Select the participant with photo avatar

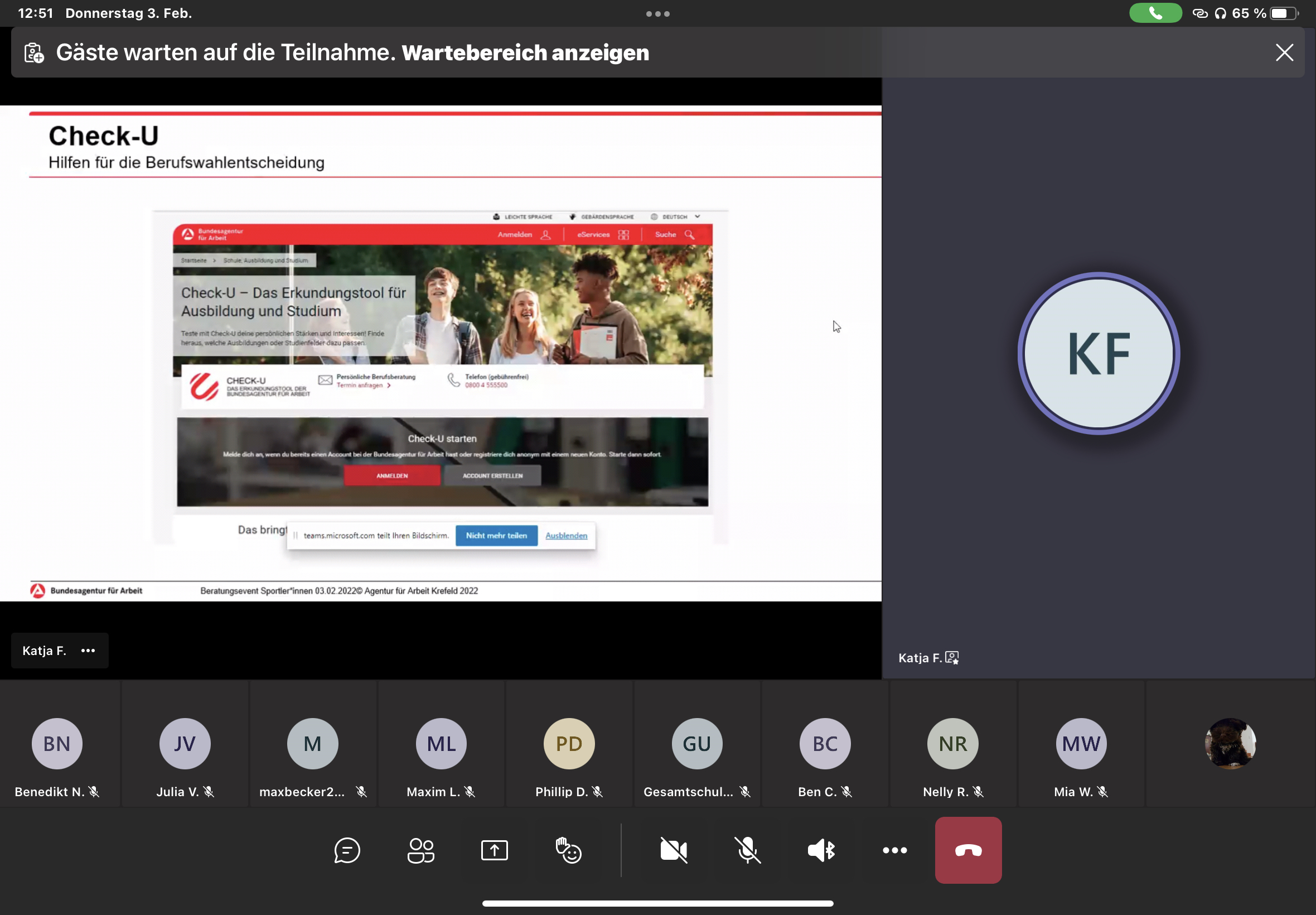pyautogui.click(x=1230, y=744)
